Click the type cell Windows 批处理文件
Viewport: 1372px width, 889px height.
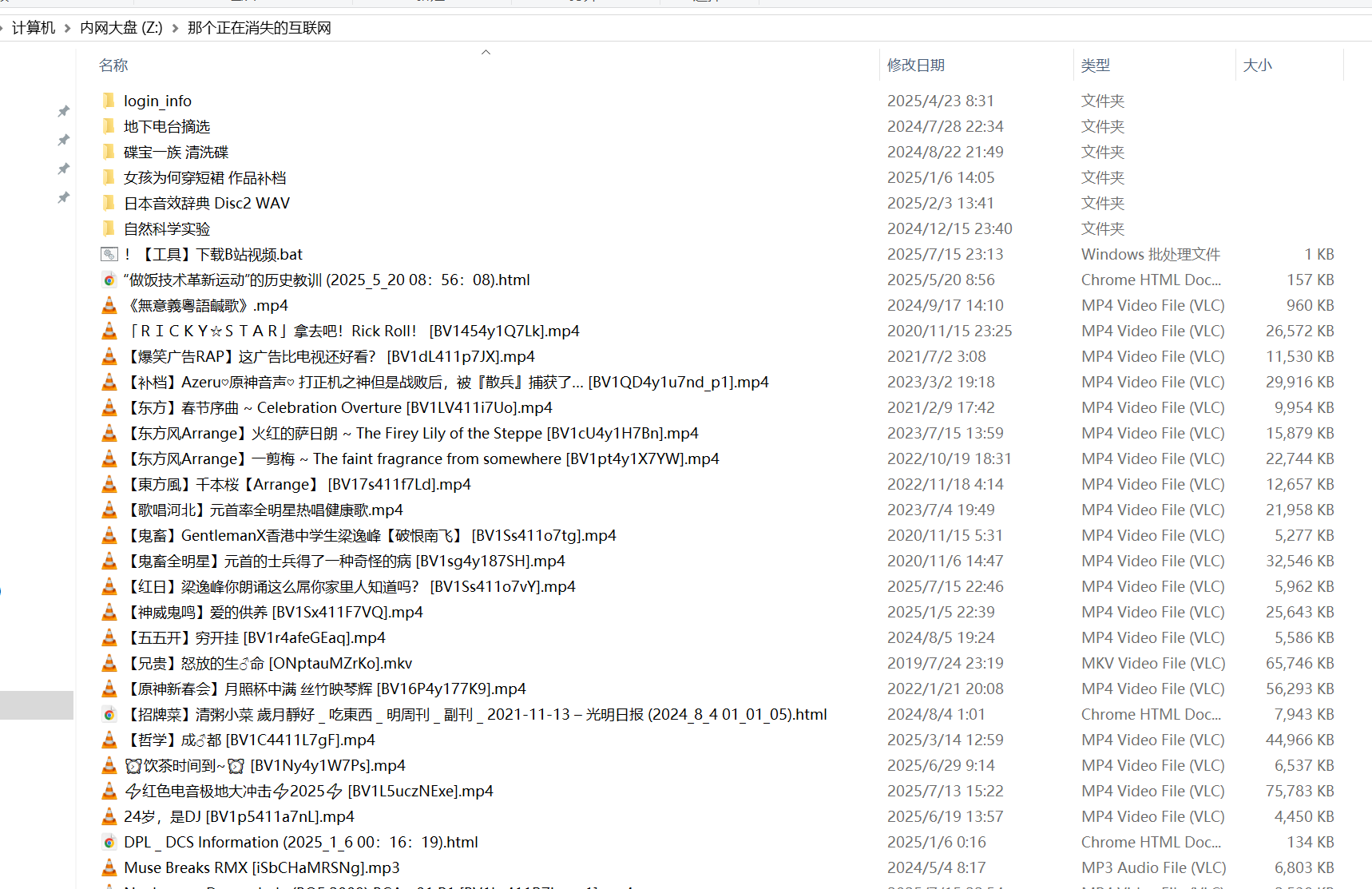pyautogui.click(x=1151, y=254)
